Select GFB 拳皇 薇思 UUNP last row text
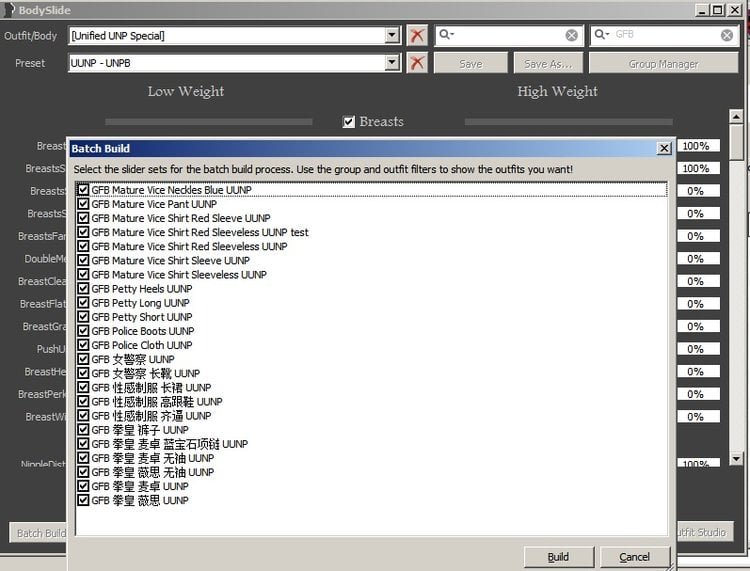 click(x=140, y=501)
